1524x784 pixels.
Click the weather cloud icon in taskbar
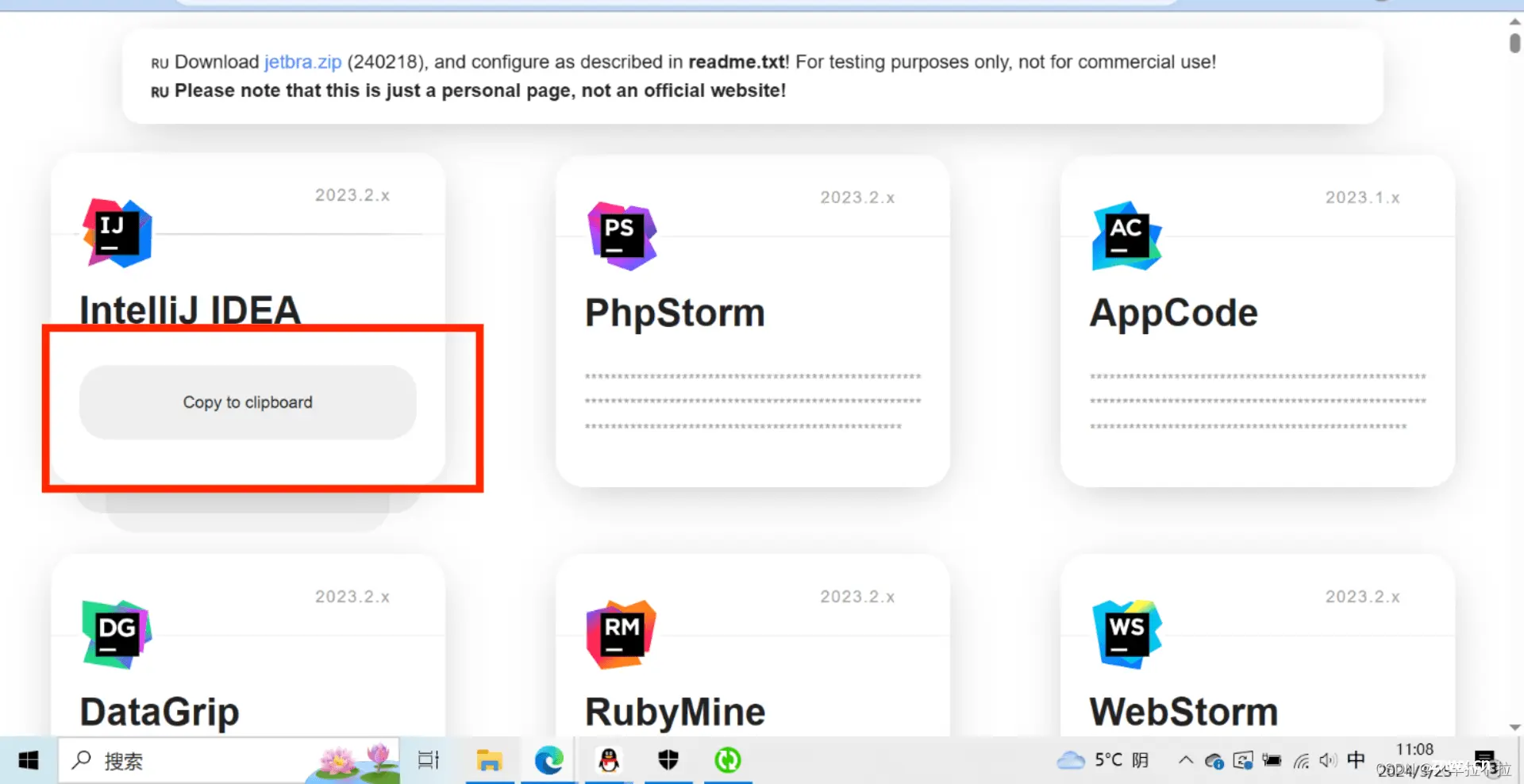pos(1071,760)
